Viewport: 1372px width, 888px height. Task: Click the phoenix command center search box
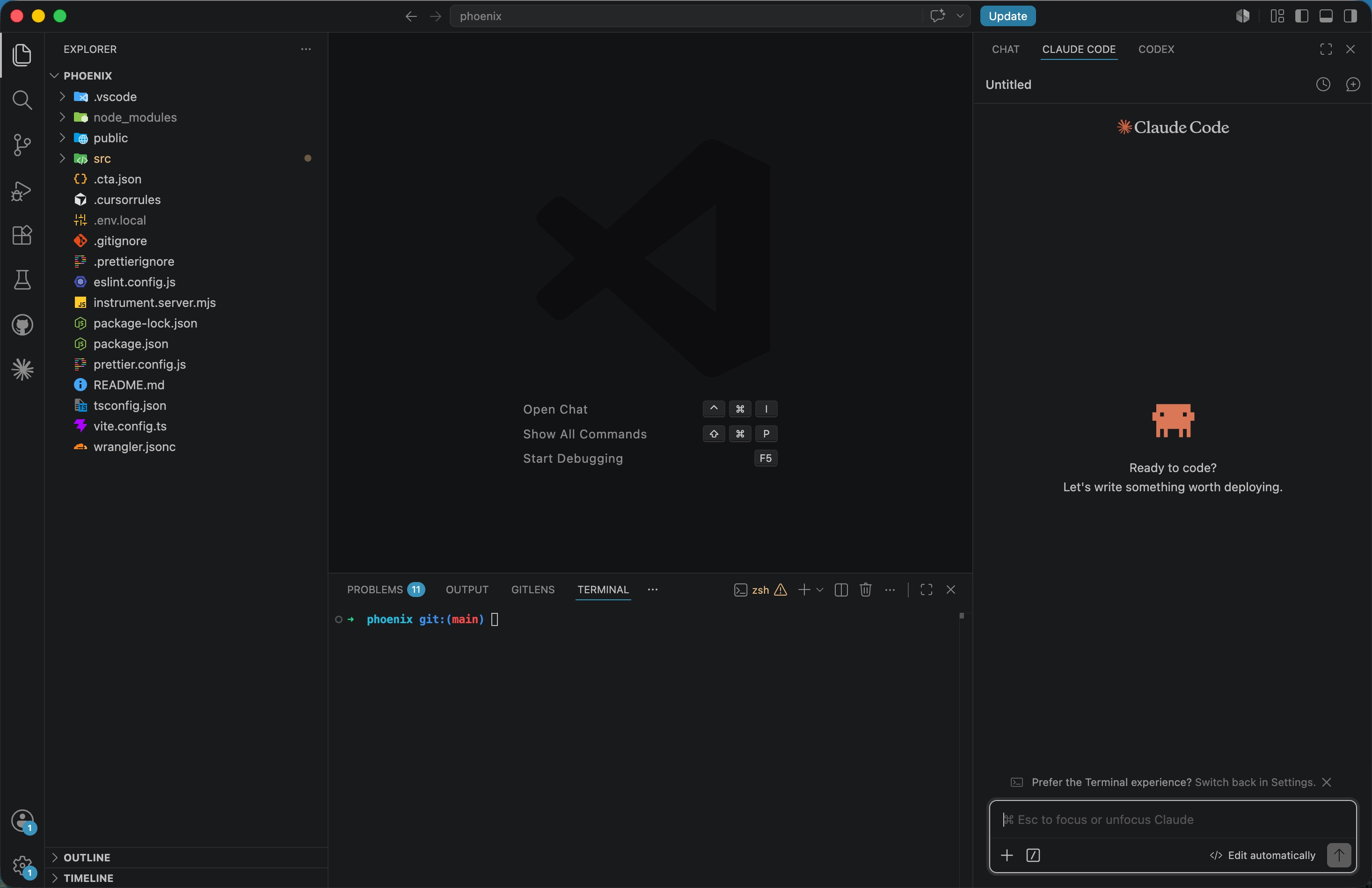coord(686,15)
